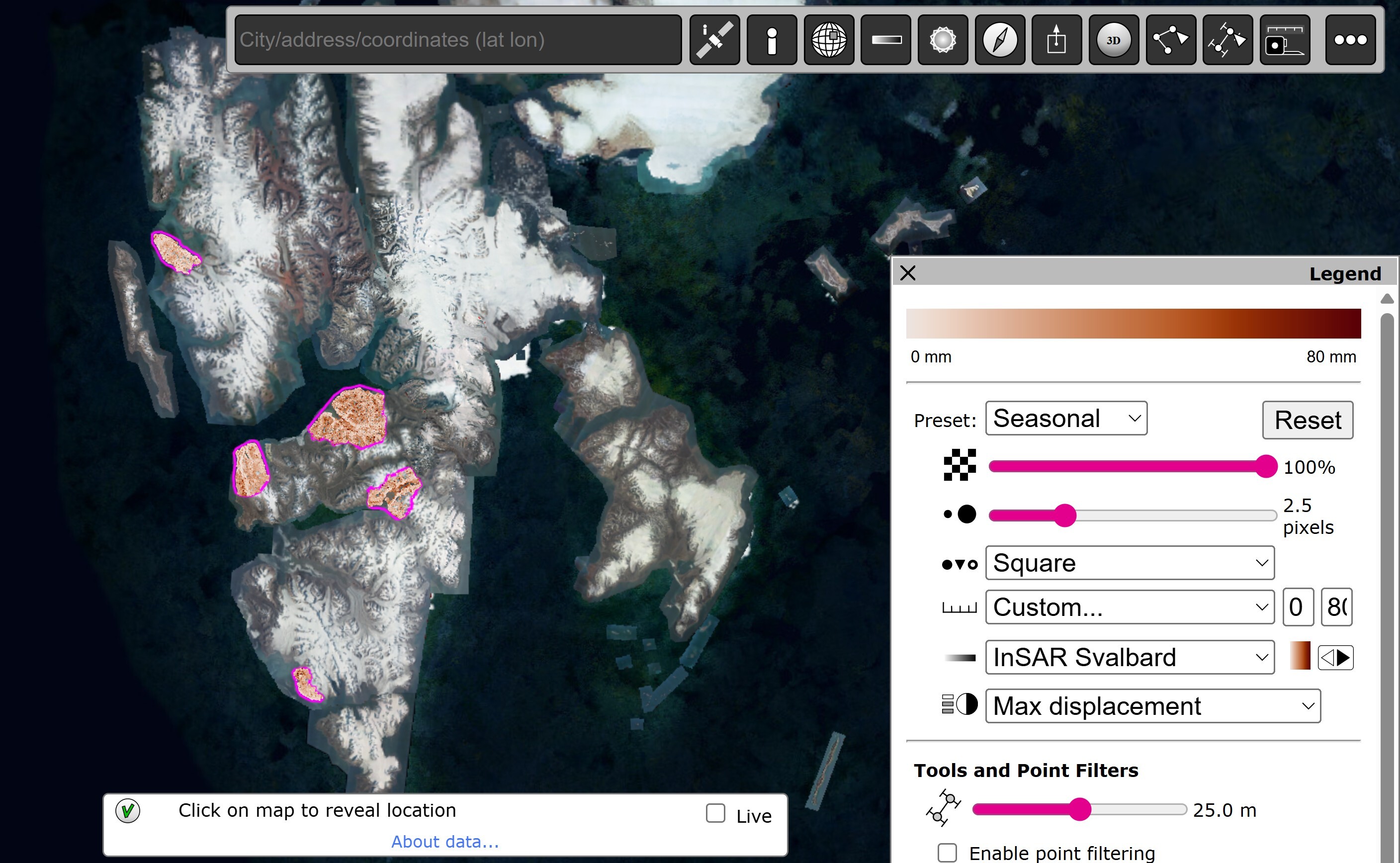Click the Legend color gradient bar
The height and width of the screenshot is (863, 1400).
click(1134, 324)
